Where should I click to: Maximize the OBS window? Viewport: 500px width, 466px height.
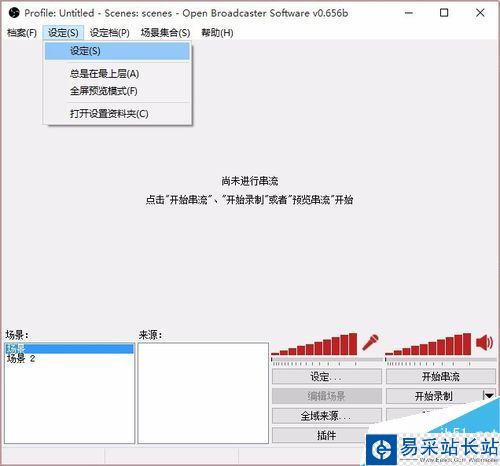click(x=444, y=13)
